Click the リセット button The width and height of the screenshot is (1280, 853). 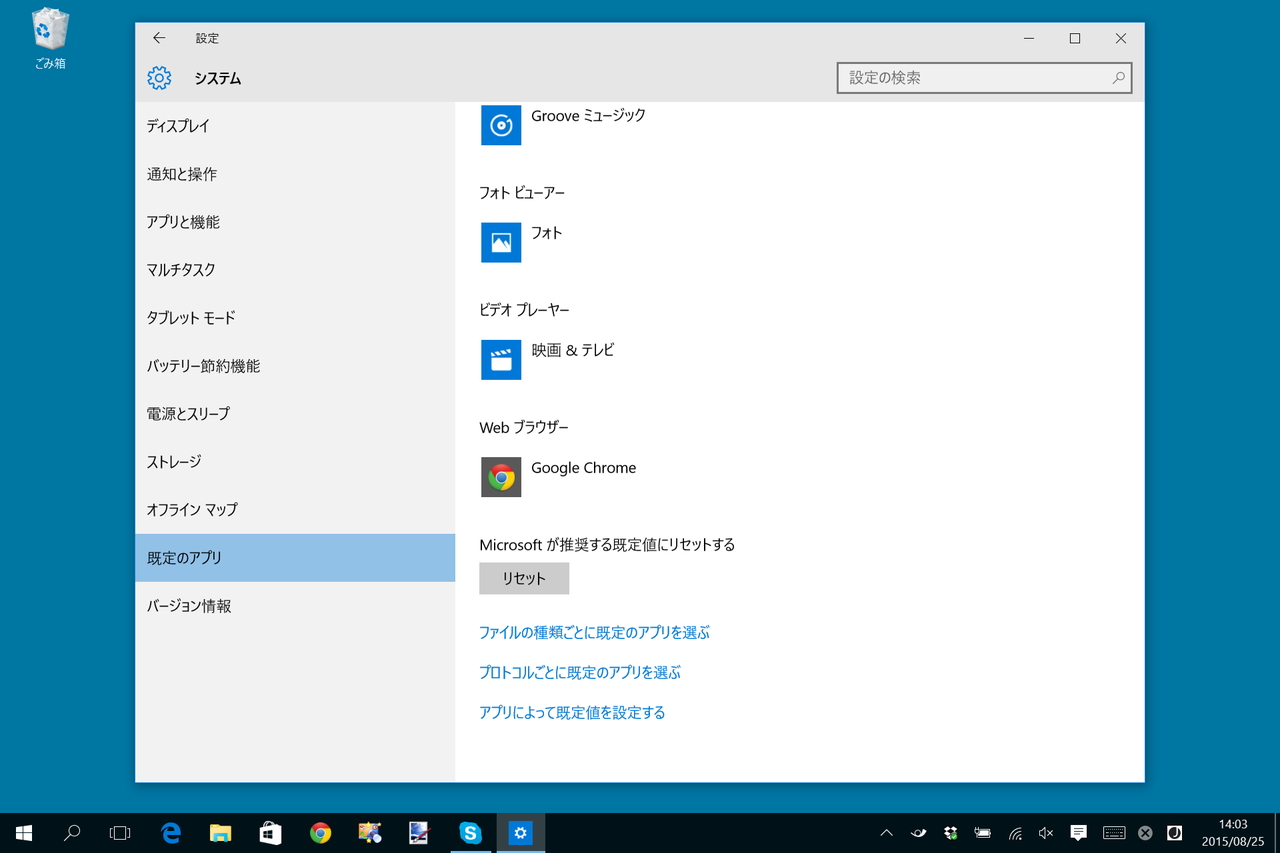tap(524, 578)
